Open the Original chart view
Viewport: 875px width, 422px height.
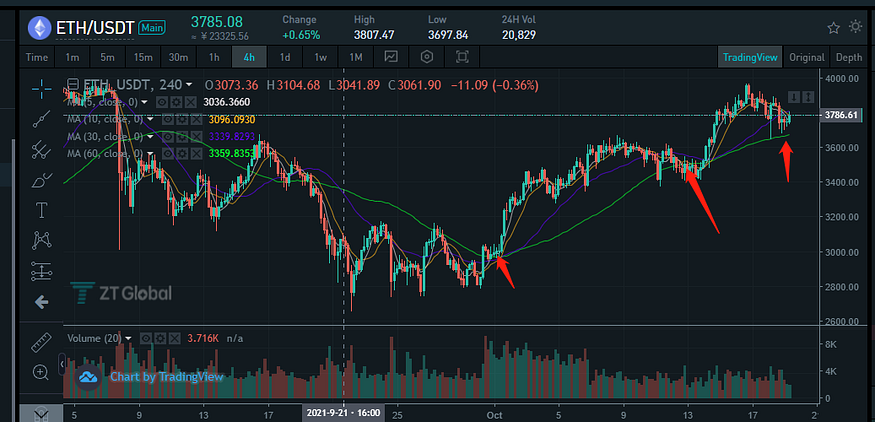807,57
